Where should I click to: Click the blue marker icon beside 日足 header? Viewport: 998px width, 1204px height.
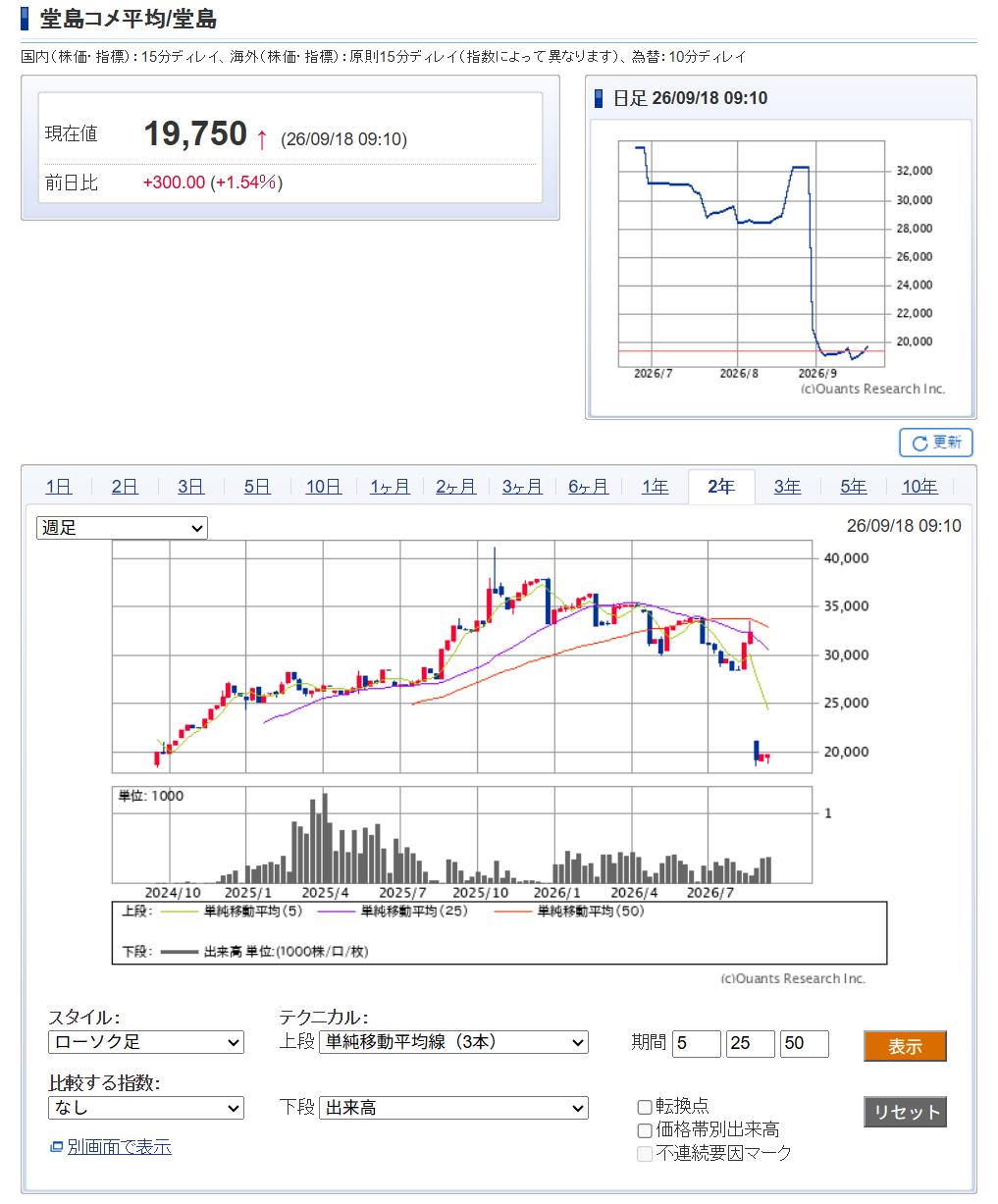pos(600,98)
